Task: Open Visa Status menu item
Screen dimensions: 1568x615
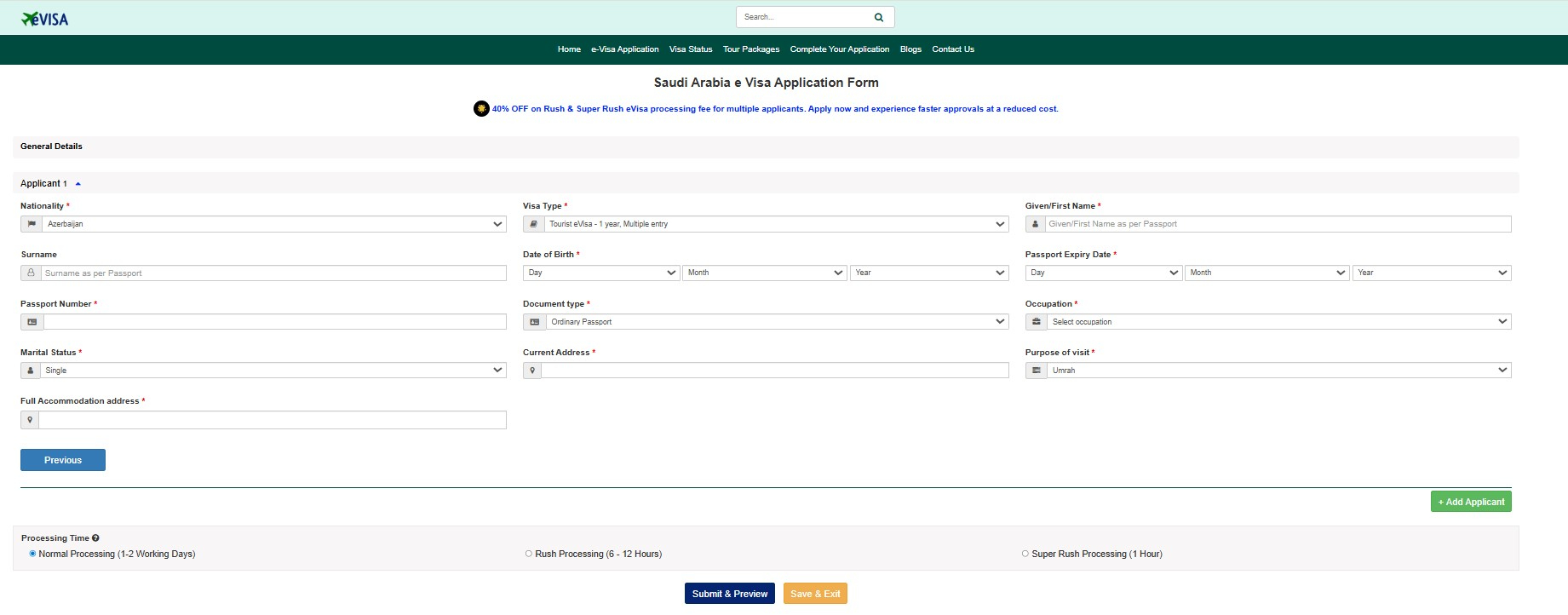Action: [x=691, y=49]
